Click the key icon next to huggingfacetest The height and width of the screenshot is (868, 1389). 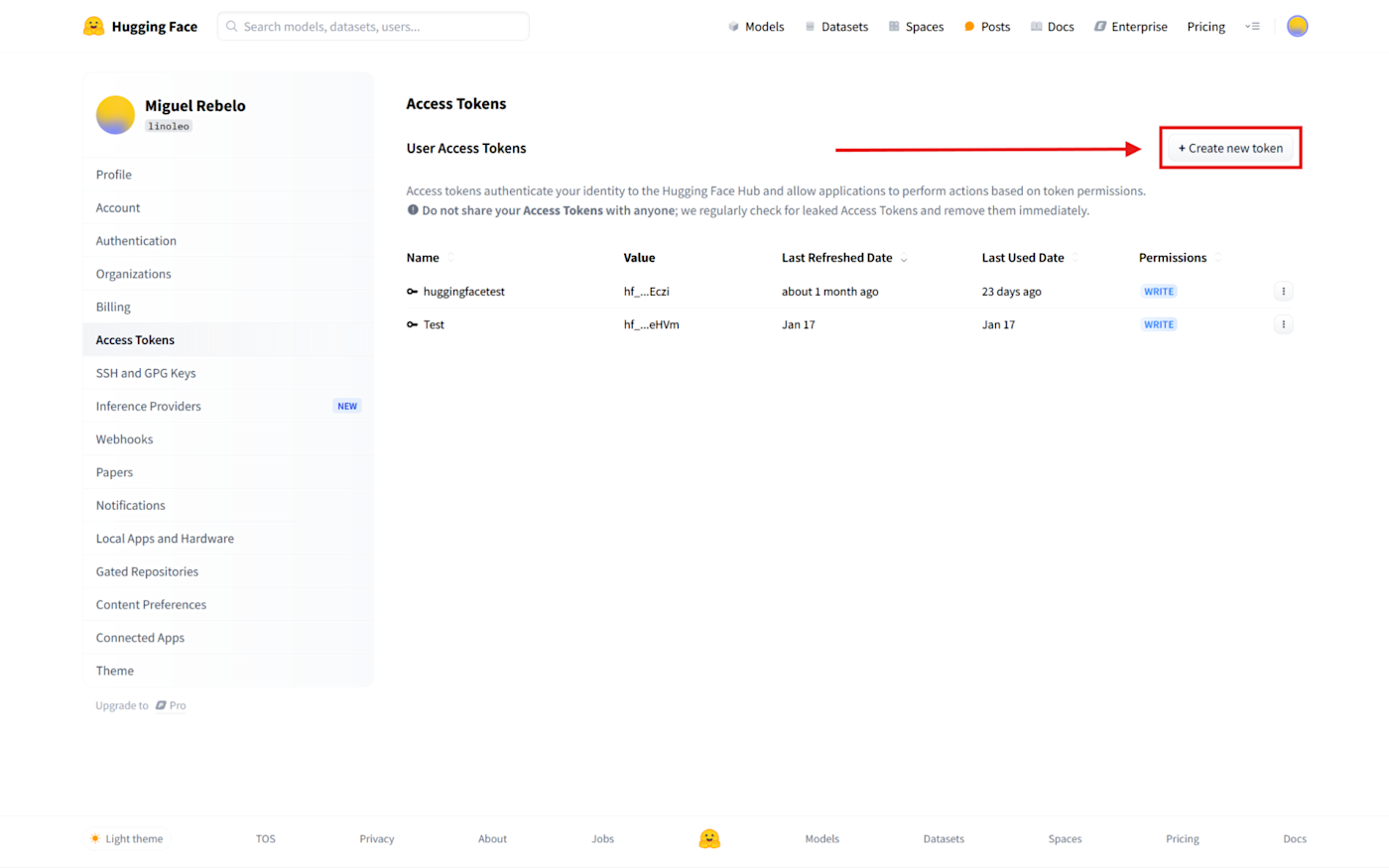412,292
